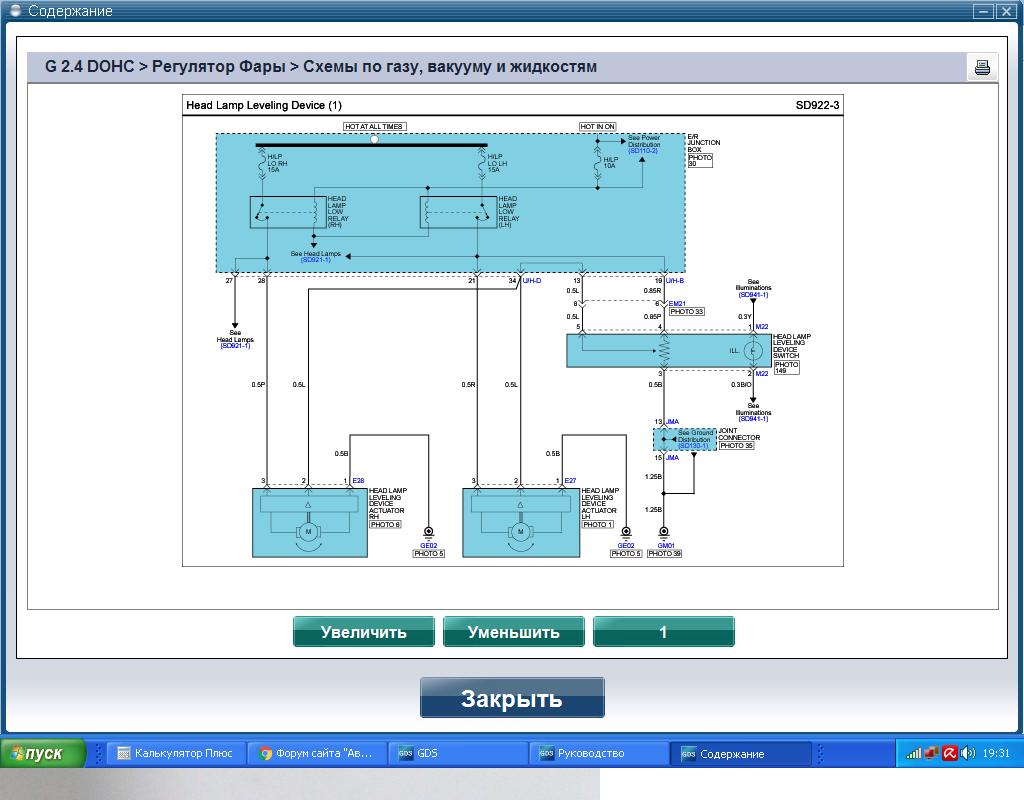View PHOTO 6 of the RH actuator
The image size is (1024, 800).
click(385, 524)
